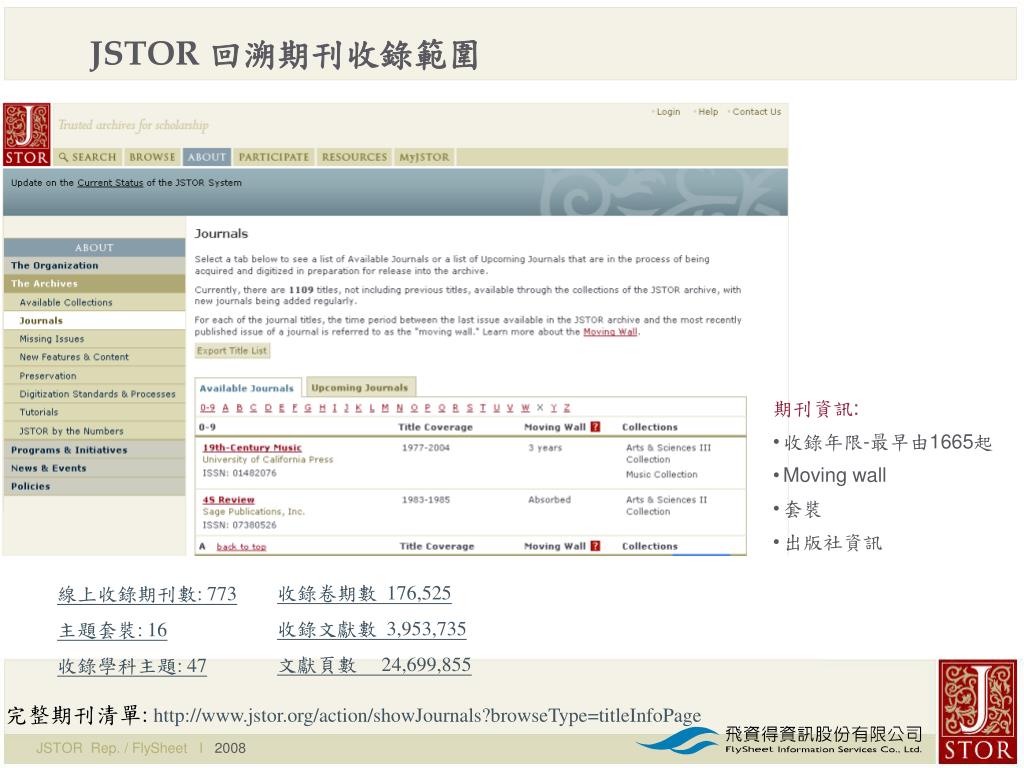Screen dimensions: 1024x768
Task: Click the back to top link
Action: tap(241, 547)
